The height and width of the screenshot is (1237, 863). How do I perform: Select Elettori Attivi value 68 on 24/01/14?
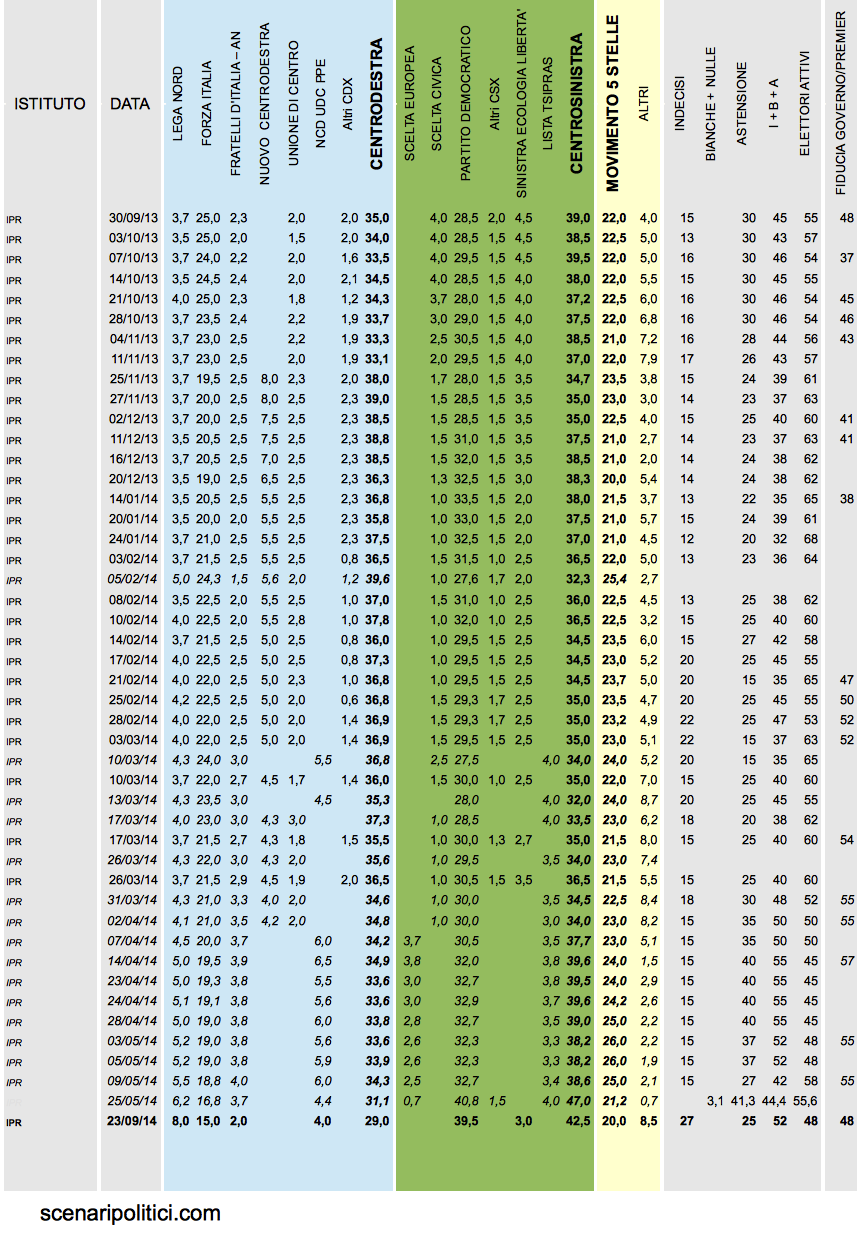coord(810,539)
